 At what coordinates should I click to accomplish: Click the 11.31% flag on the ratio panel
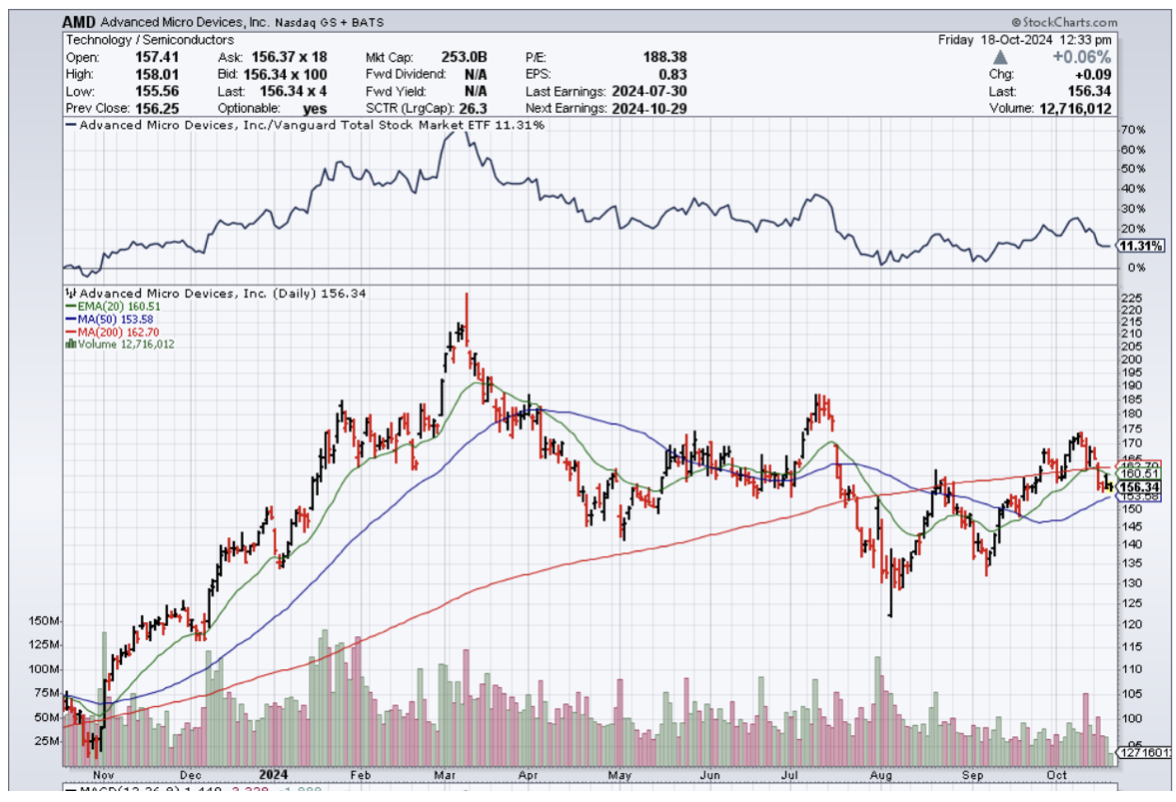(1141, 246)
